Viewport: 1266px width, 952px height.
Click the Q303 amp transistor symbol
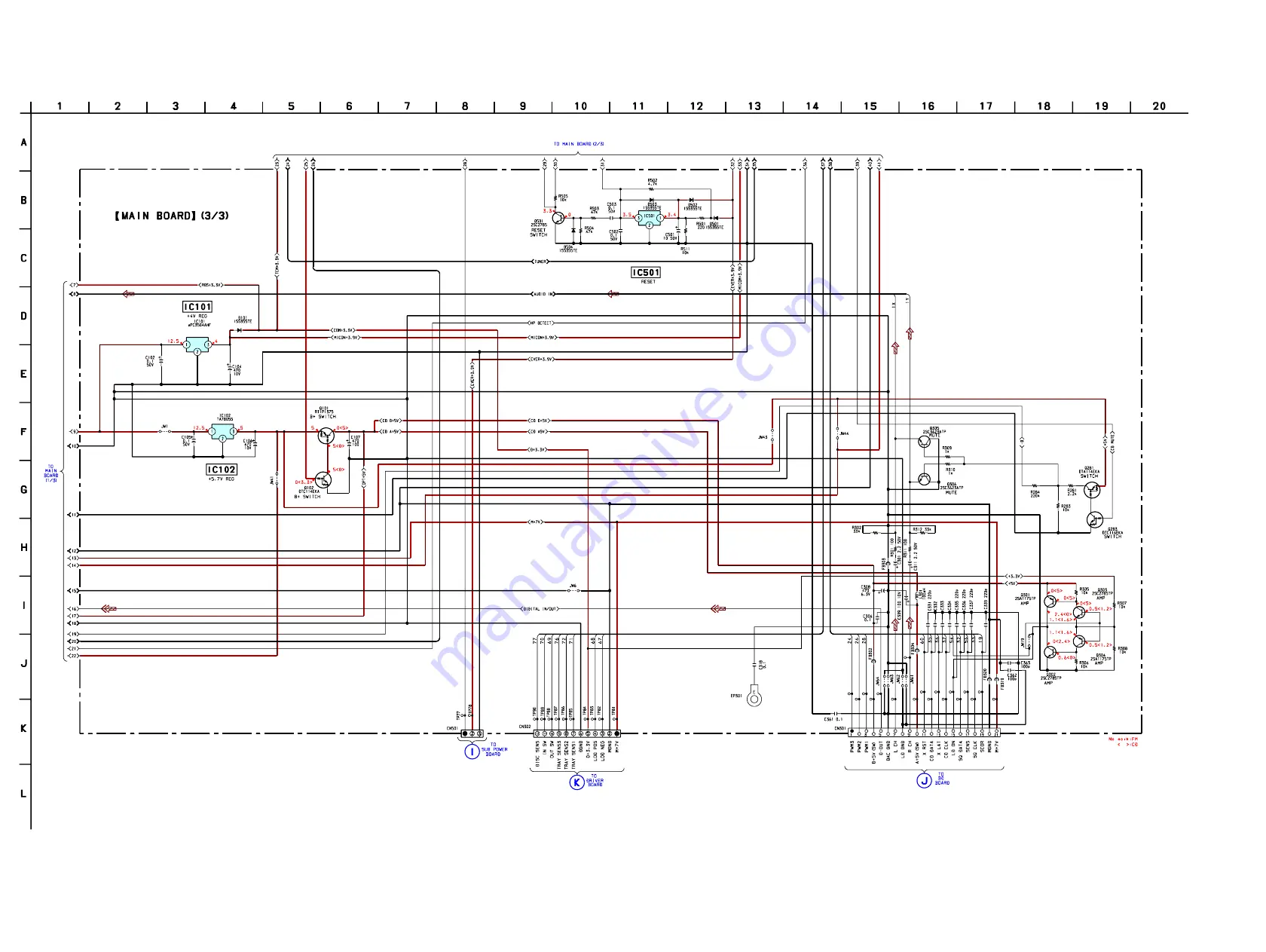click(1080, 612)
